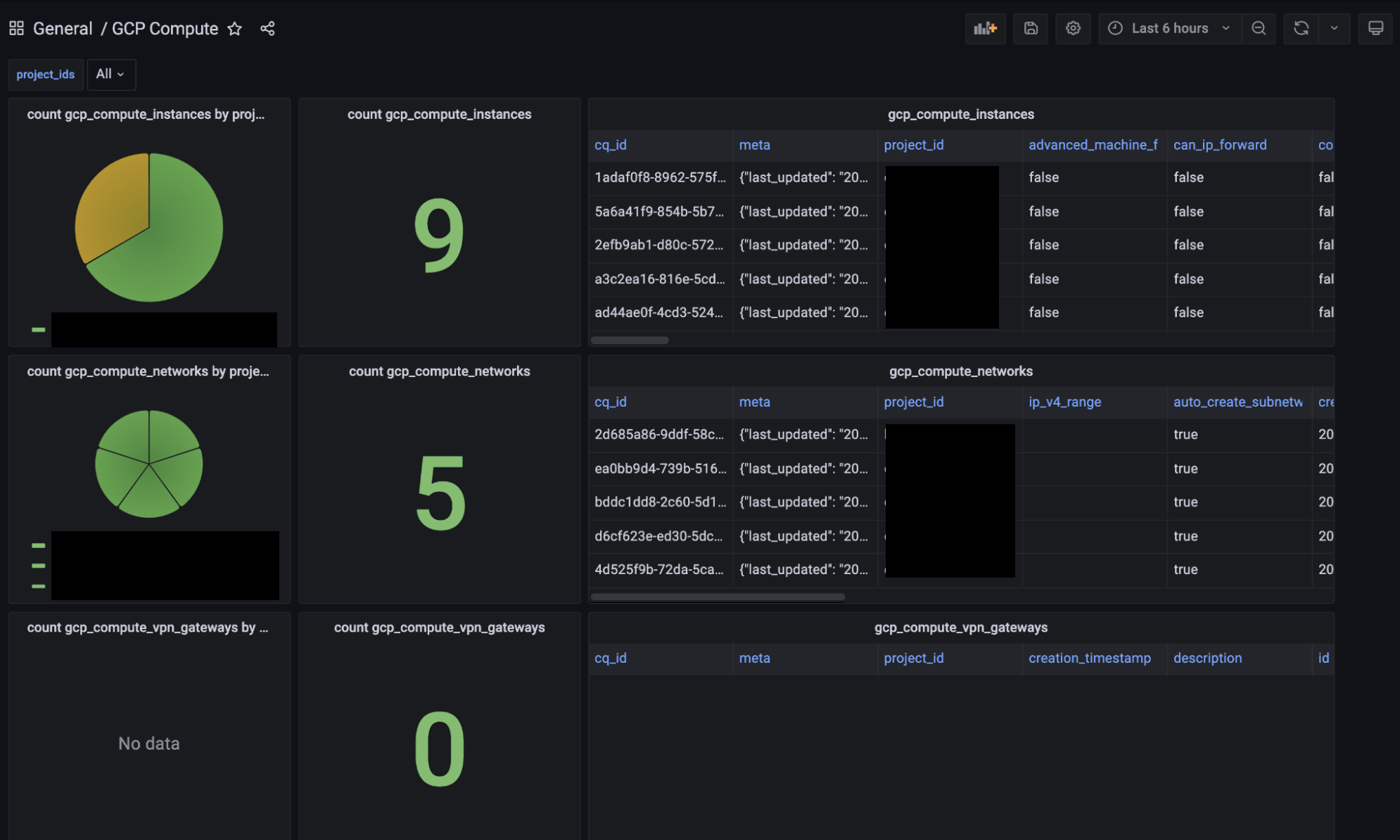Open the add panel icon
1400x840 pixels.
point(985,28)
